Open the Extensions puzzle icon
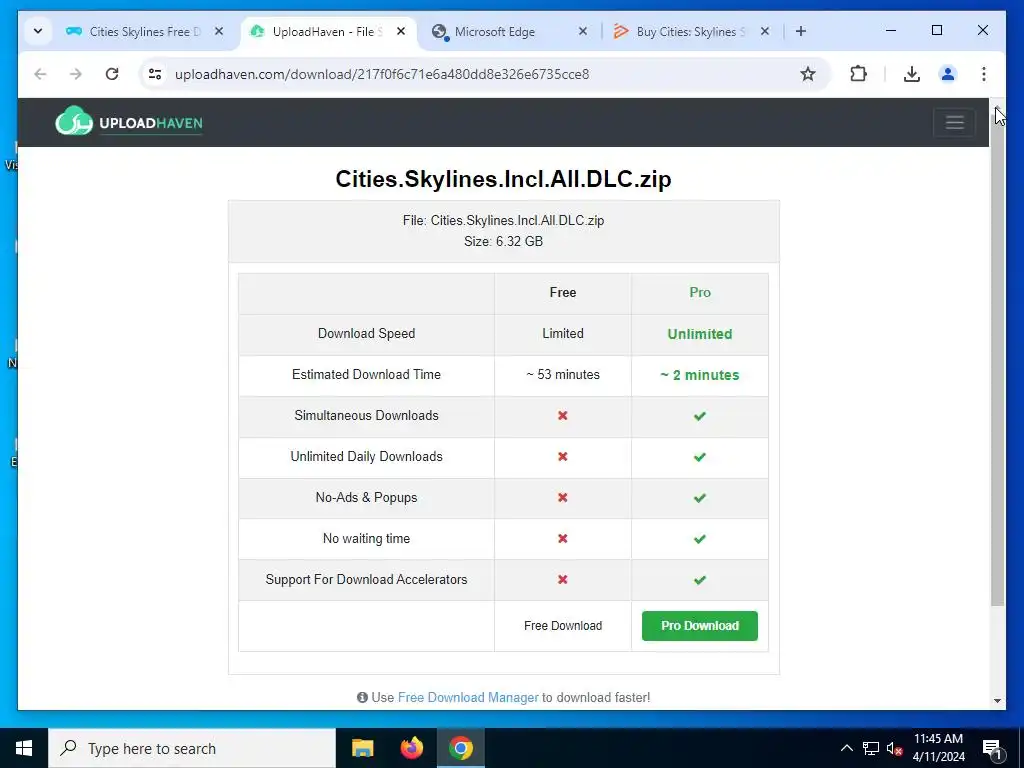1024x768 pixels. click(x=858, y=74)
